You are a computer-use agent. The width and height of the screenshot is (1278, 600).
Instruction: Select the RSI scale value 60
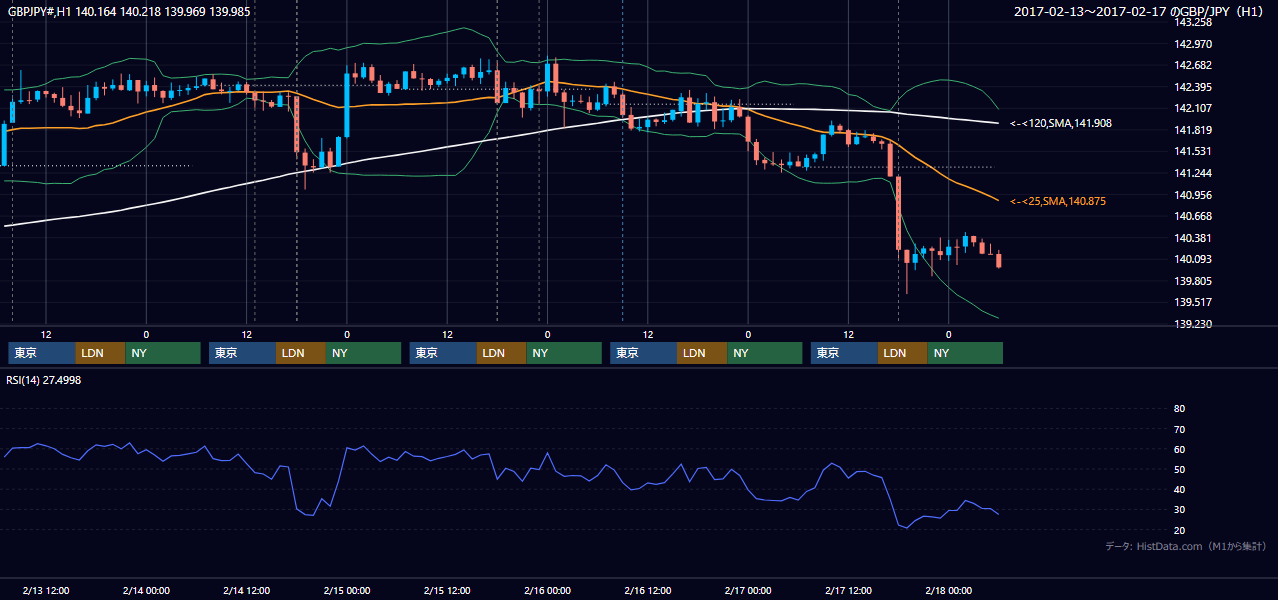(1179, 449)
